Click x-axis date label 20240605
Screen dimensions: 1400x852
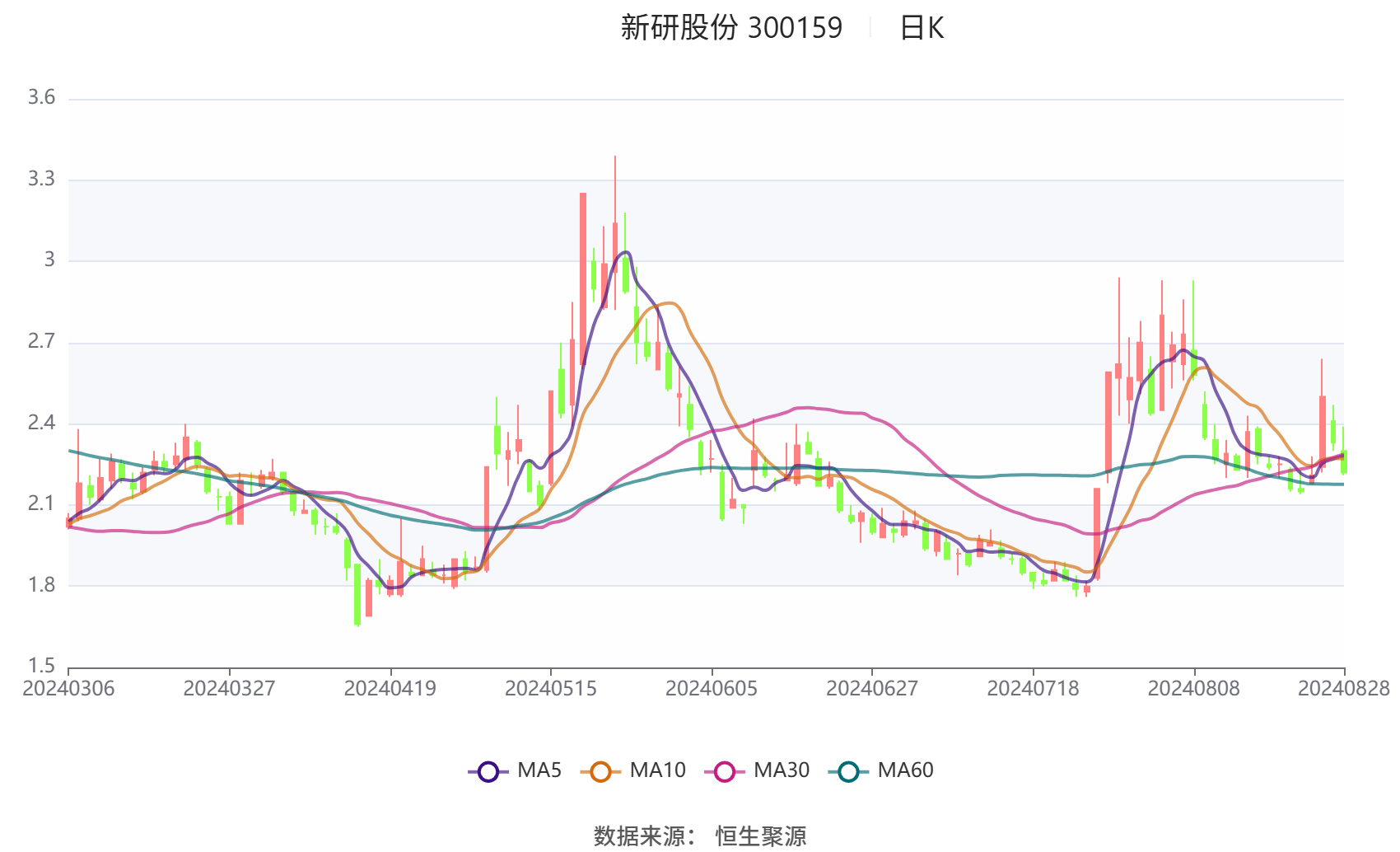[712, 688]
